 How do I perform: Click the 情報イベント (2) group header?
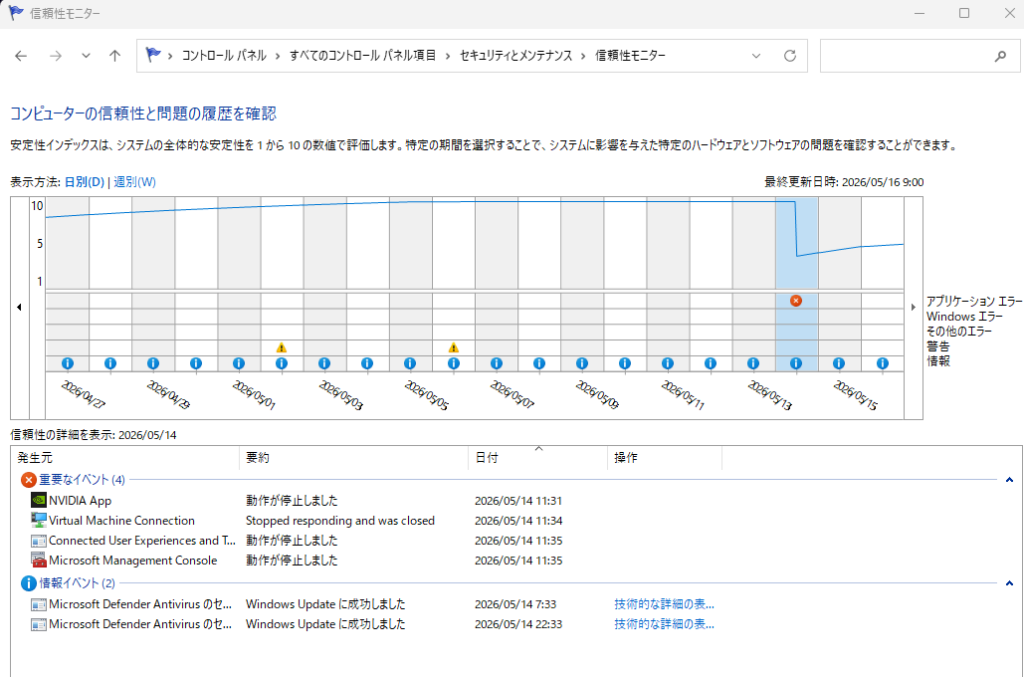point(77,583)
